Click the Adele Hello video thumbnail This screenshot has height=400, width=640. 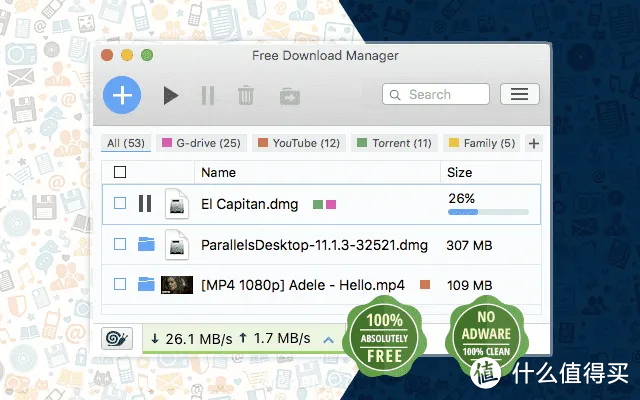click(x=177, y=285)
